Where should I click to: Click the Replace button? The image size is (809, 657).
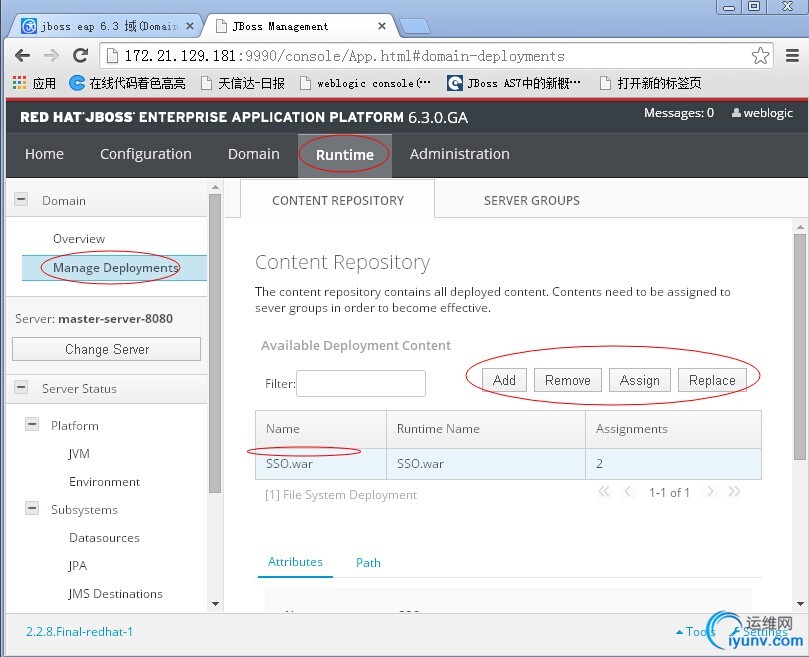pyautogui.click(x=712, y=380)
